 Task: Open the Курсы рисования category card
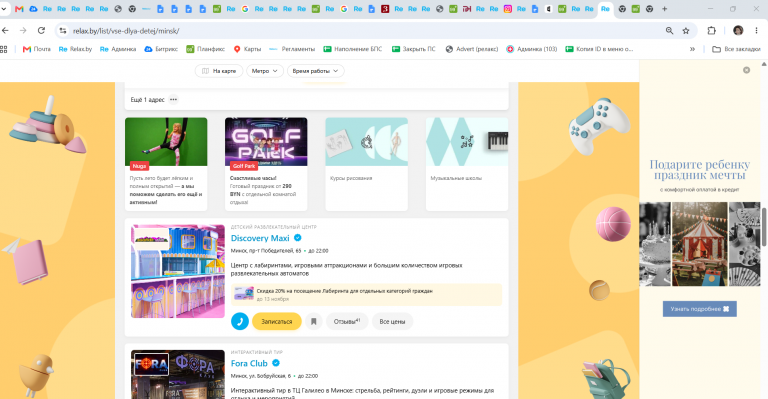[366, 164]
